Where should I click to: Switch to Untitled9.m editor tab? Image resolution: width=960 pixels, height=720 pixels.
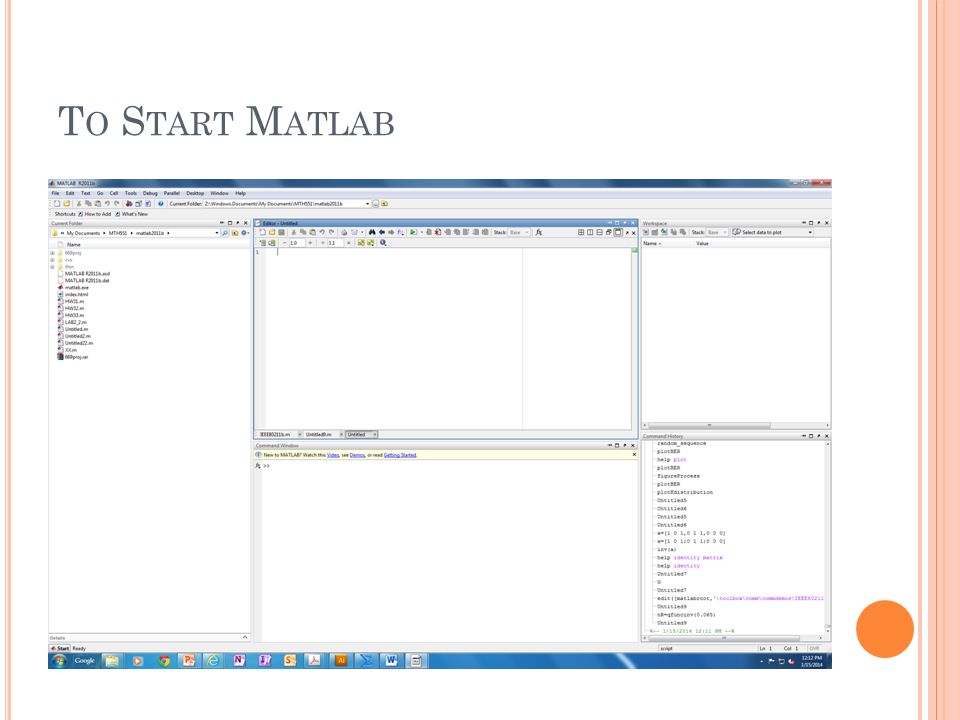coord(318,434)
